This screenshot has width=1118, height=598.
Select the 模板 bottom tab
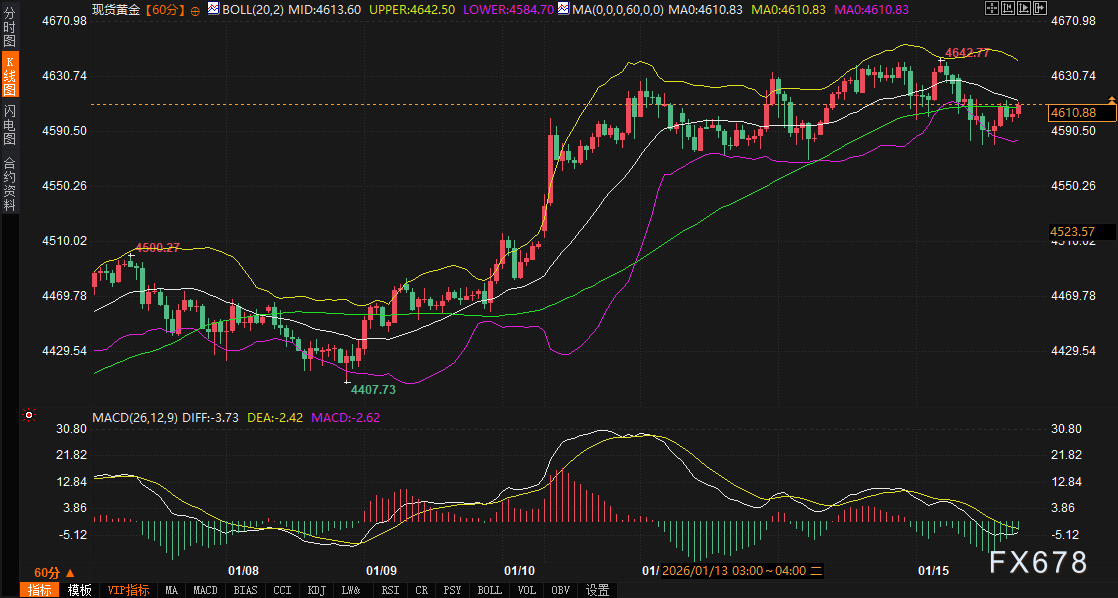(79, 590)
